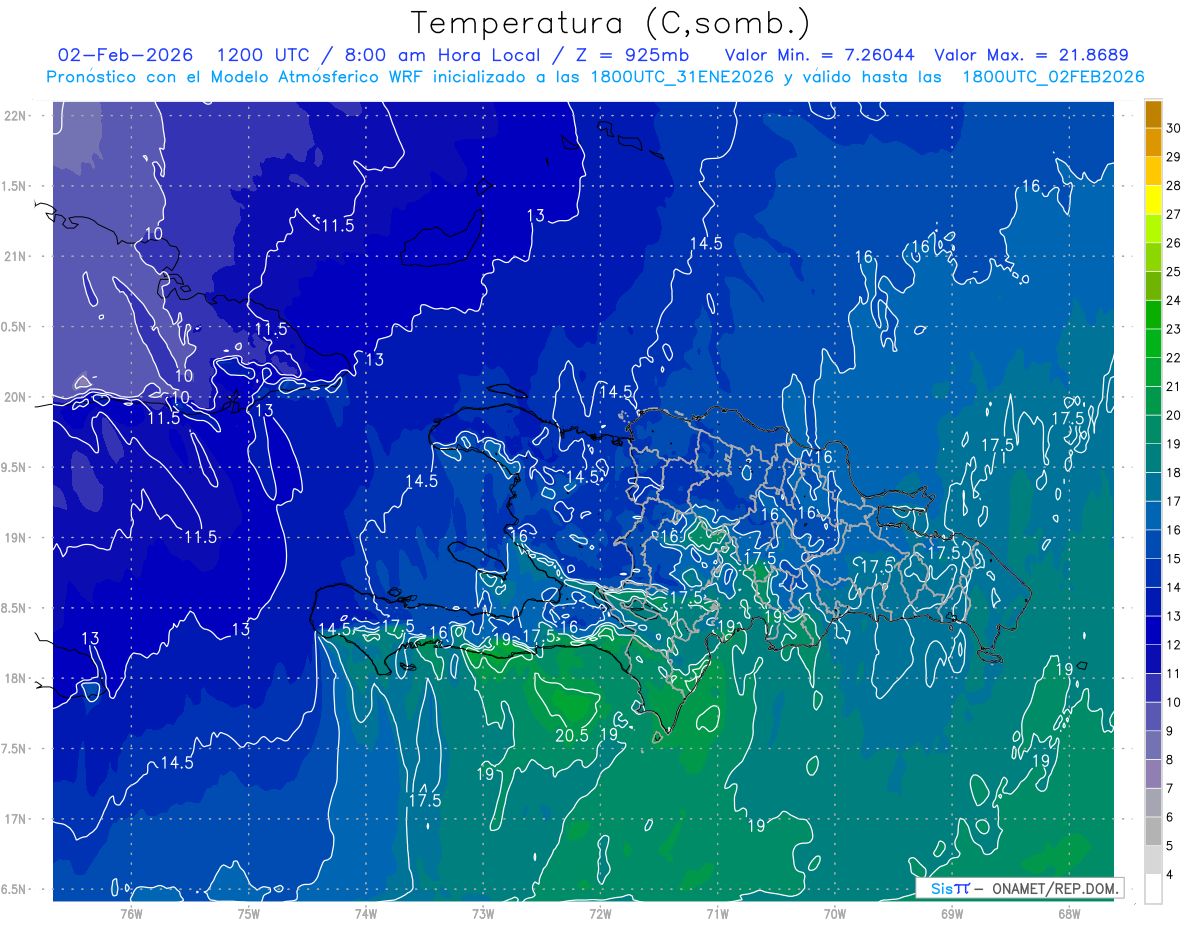Click the "22" label on the color scale
Viewport: 1200px width, 927px height.
tap(1173, 358)
